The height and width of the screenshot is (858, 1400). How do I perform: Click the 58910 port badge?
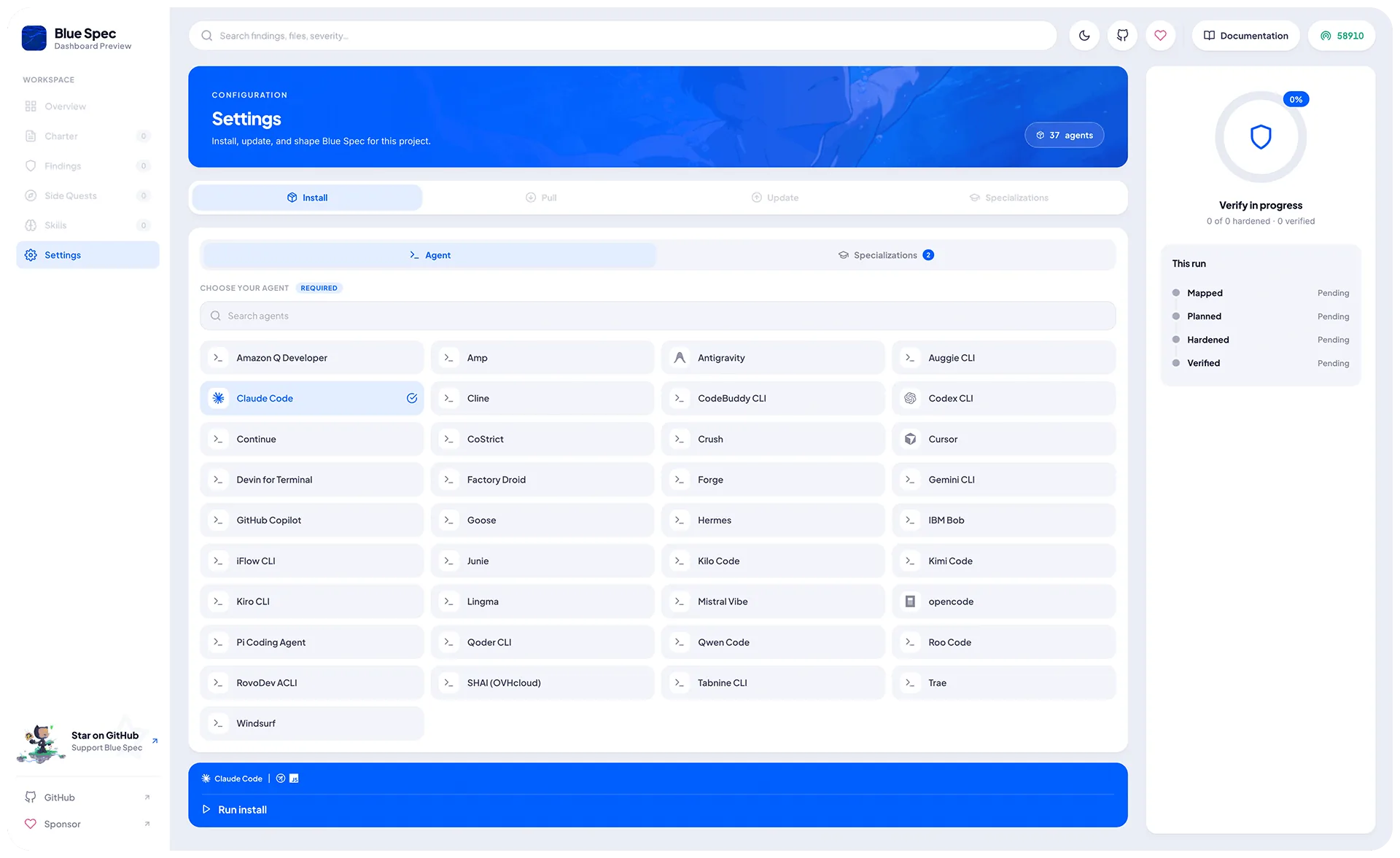(1342, 35)
